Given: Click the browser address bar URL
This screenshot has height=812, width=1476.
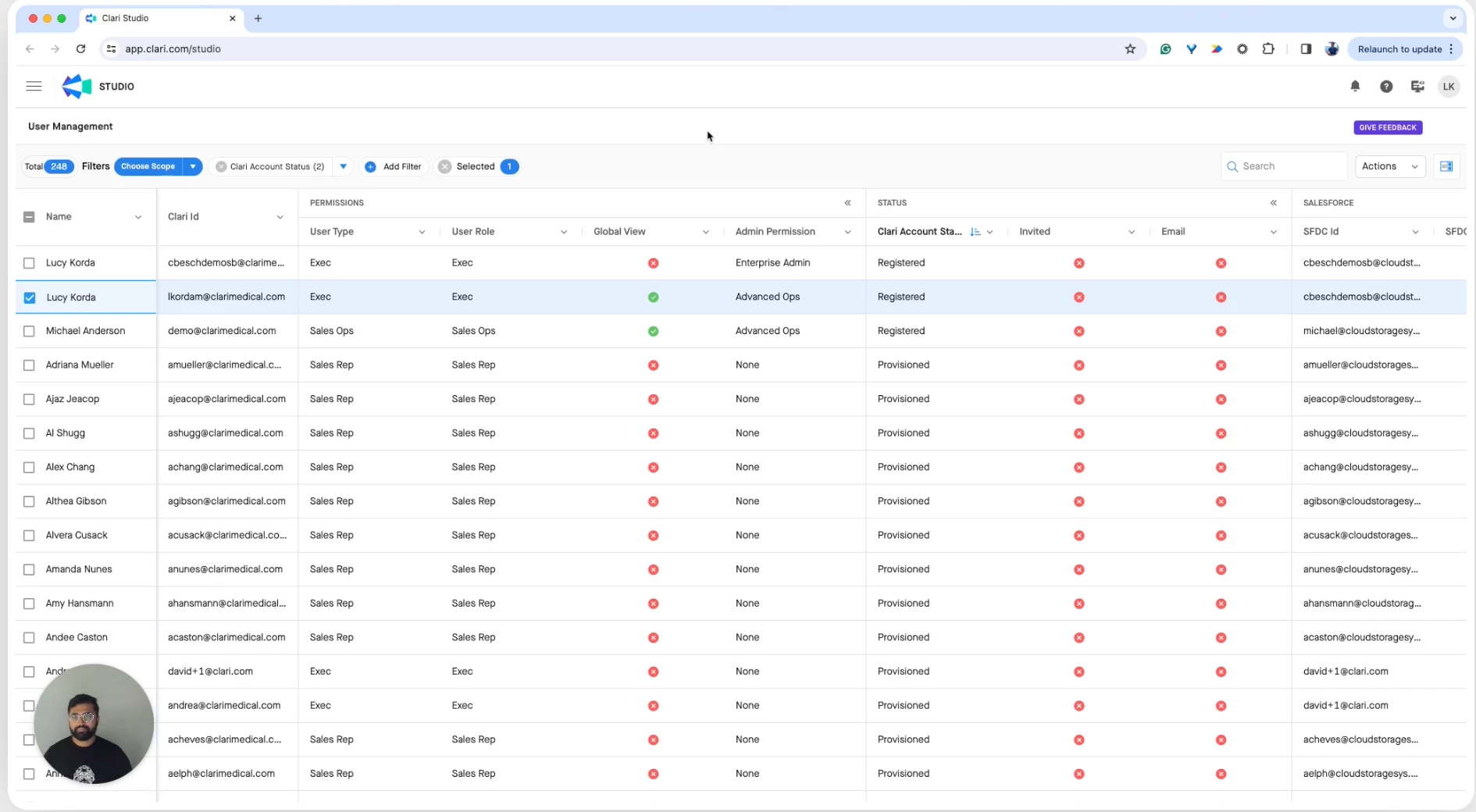Looking at the screenshot, I should point(173,49).
